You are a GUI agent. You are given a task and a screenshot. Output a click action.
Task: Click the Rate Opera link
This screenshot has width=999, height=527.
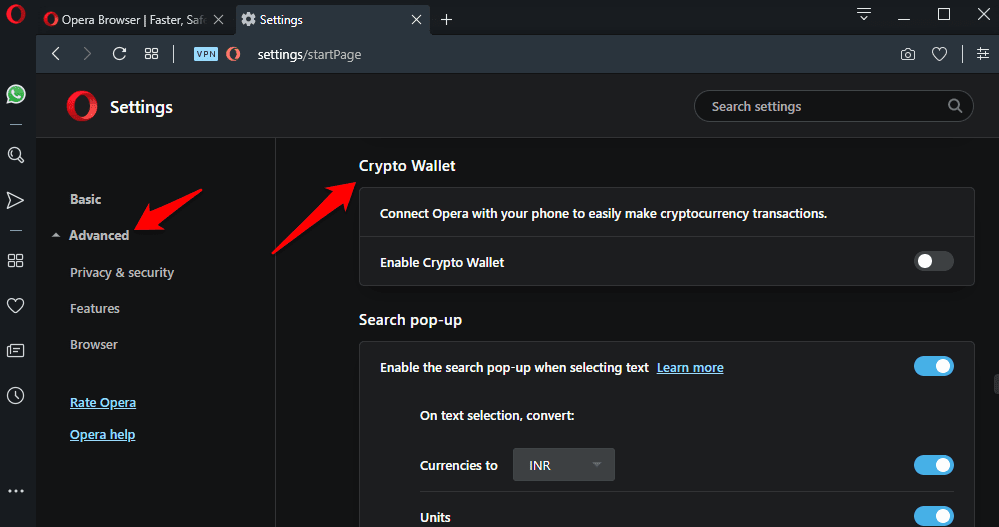[103, 403]
